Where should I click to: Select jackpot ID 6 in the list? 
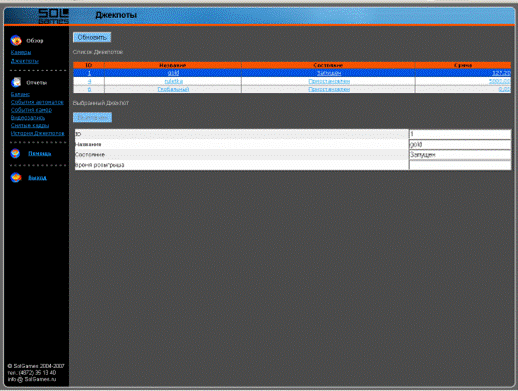89,89
